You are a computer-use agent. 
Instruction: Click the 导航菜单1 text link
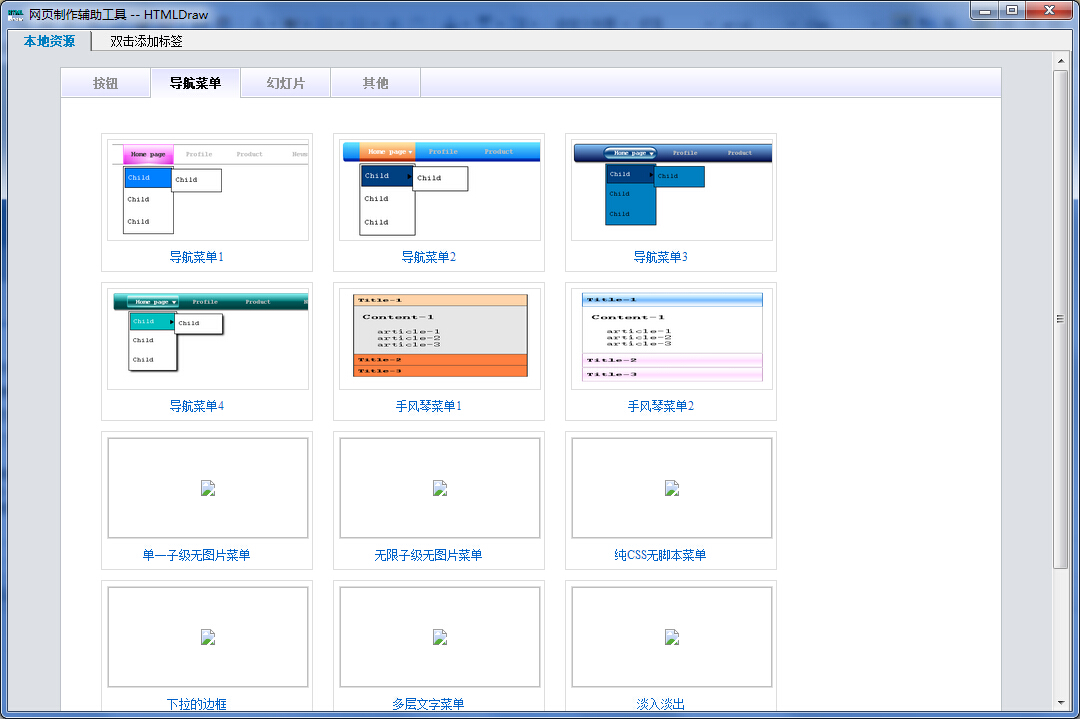pyautogui.click(x=197, y=257)
